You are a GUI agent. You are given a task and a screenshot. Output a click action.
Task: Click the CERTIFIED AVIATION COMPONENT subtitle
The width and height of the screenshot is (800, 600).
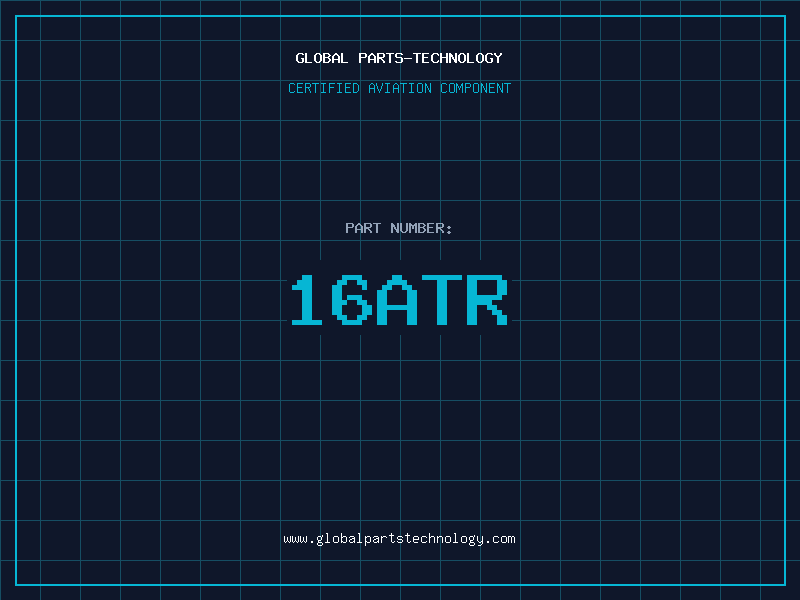point(399,89)
